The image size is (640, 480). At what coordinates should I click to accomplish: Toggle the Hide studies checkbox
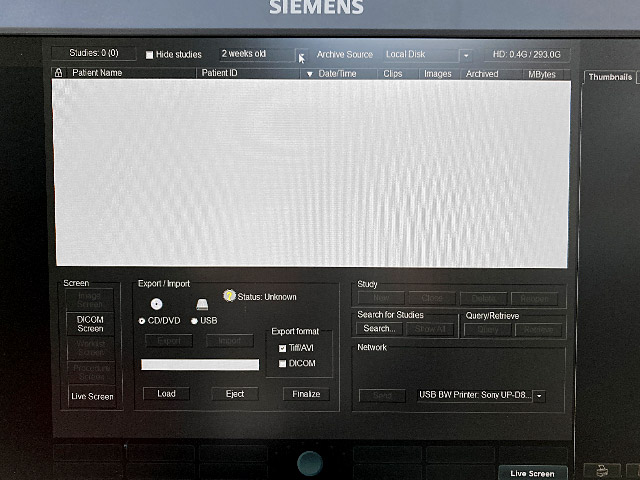pyautogui.click(x=149, y=55)
